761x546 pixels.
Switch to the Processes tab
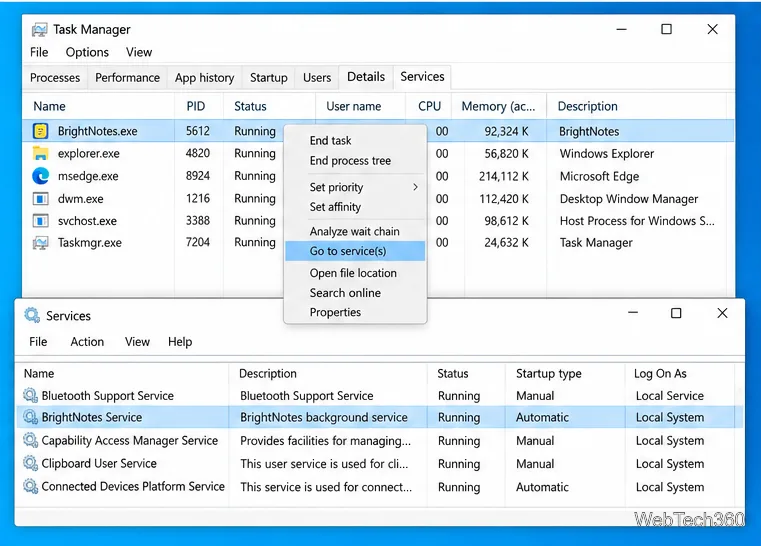pyautogui.click(x=55, y=78)
